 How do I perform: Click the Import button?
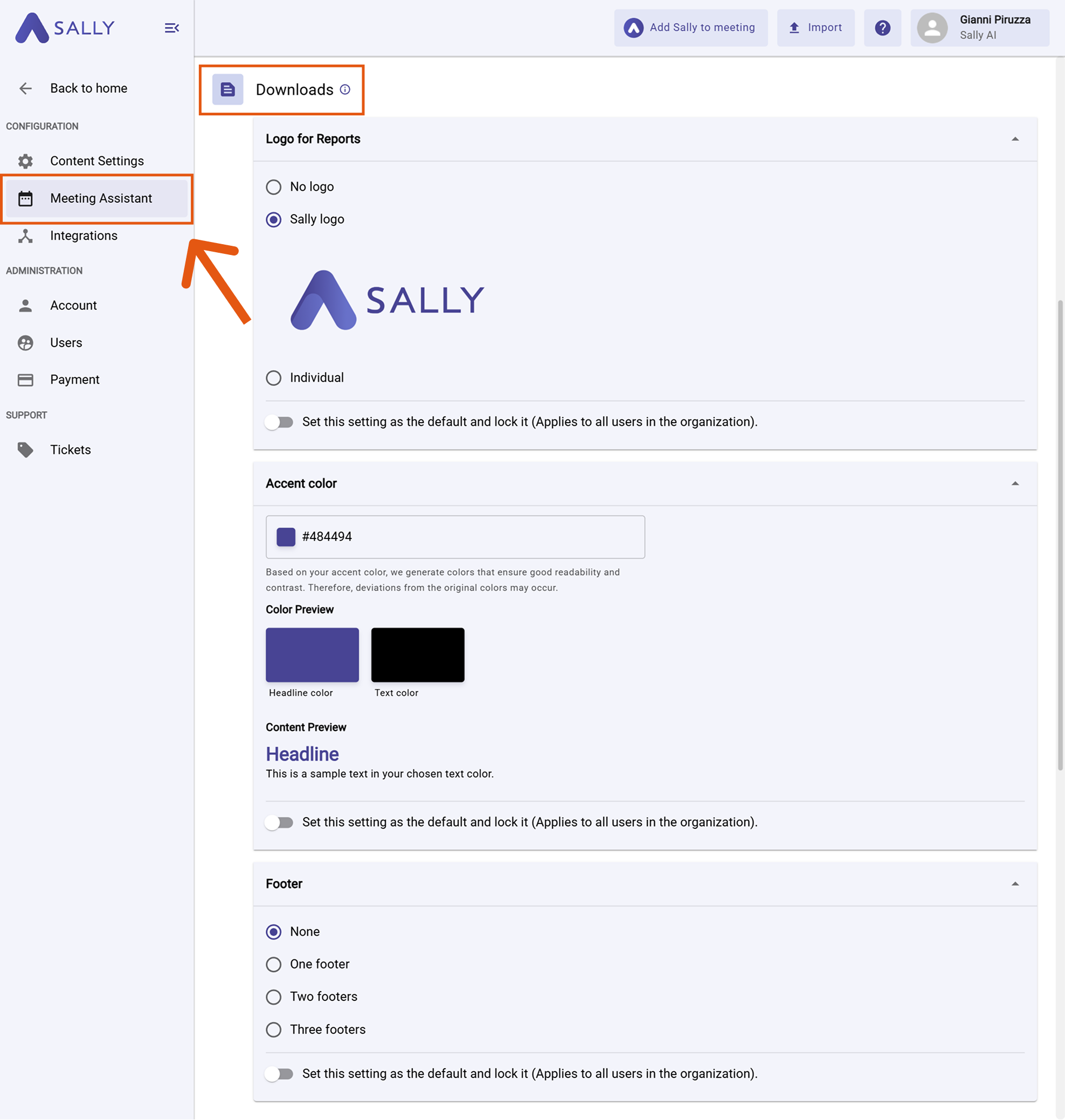coord(815,28)
